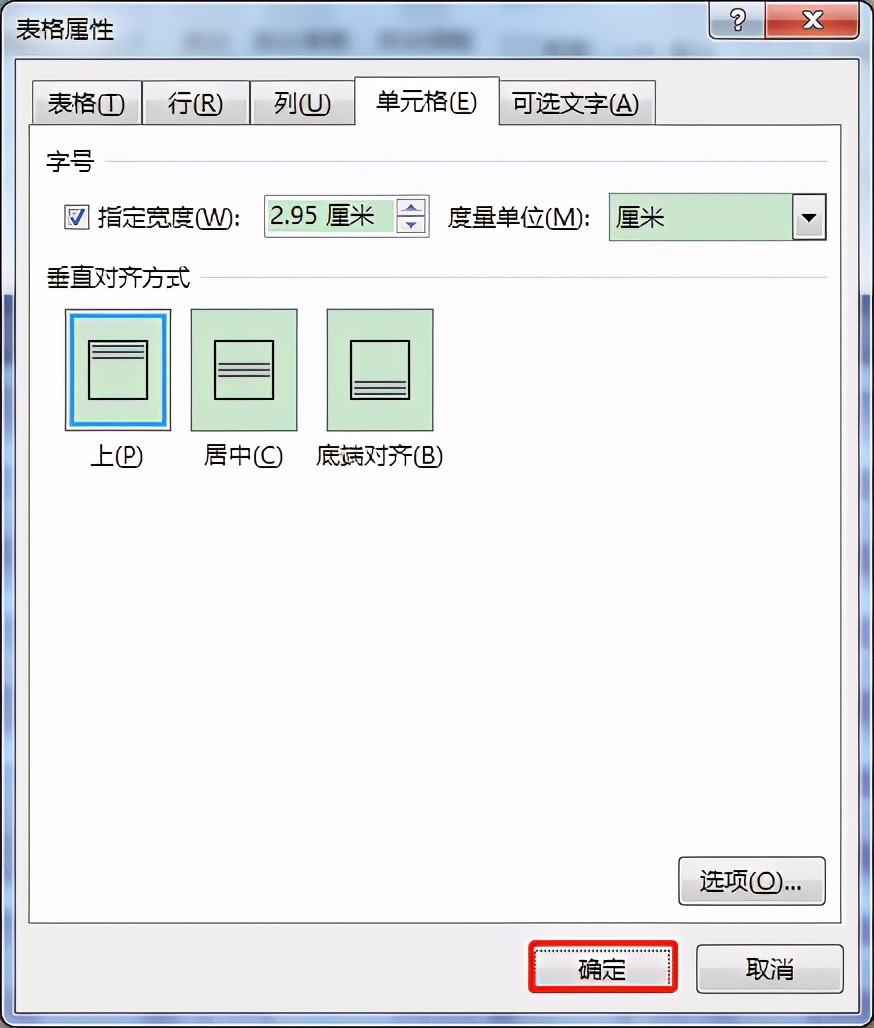Toggle the 指定宽度 checkbox
This screenshot has height=1028, width=874.
tap(76, 217)
